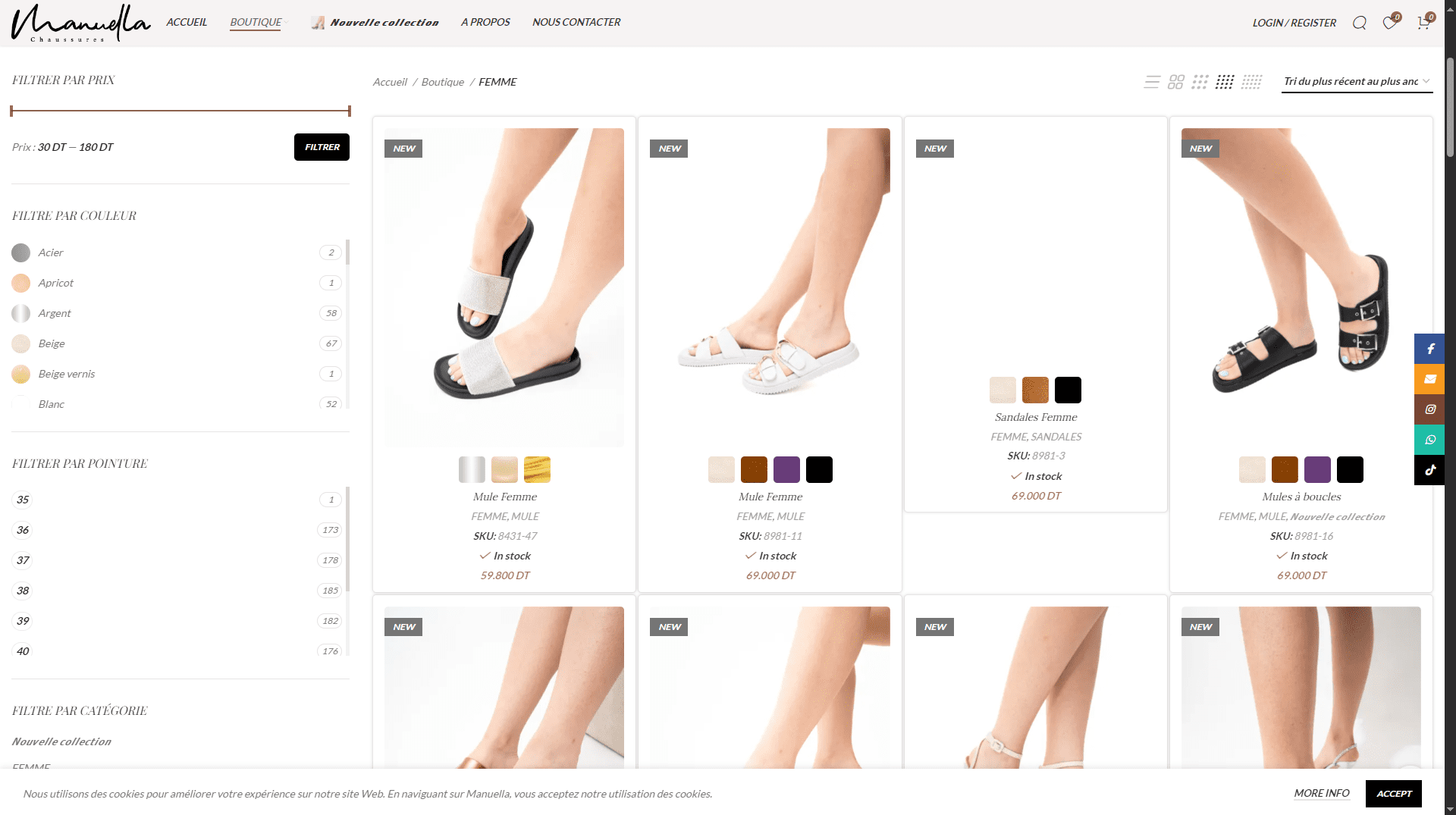
Task: Click Accueil in the breadcrumb
Action: tap(390, 82)
